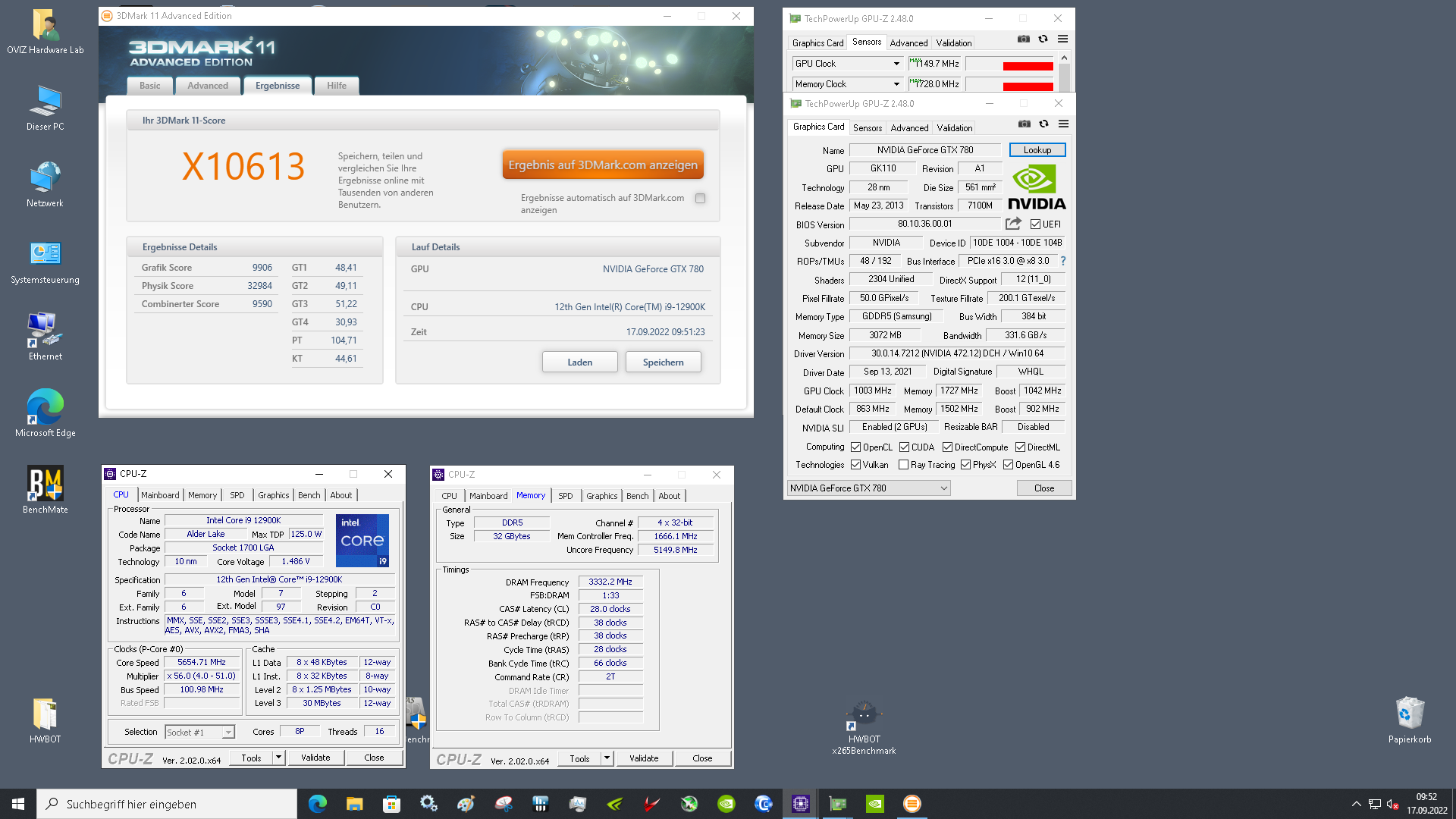Image resolution: width=1456 pixels, height=819 pixels.
Task: Open CPU-Z taskbar icon
Action: [801, 804]
